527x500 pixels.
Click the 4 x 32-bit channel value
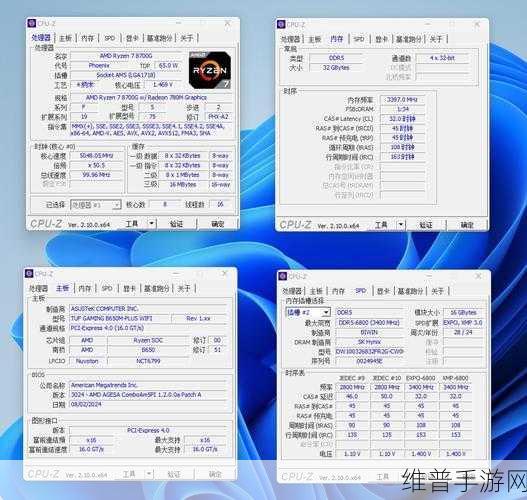click(x=442, y=58)
